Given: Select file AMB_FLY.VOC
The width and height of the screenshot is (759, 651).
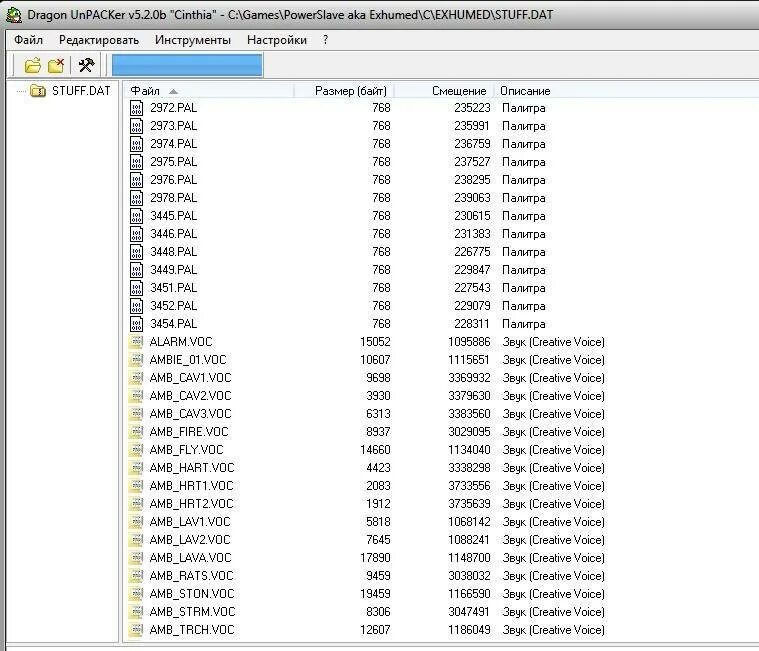Looking at the screenshot, I should click(x=186, y=450).
